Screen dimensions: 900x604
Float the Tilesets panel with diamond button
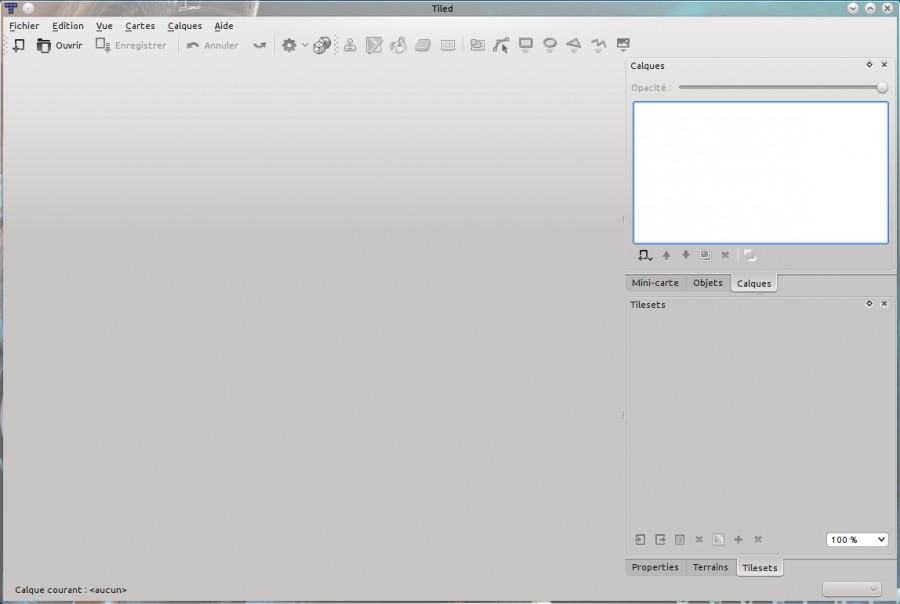pyautogui.click(x=869, y=304)
